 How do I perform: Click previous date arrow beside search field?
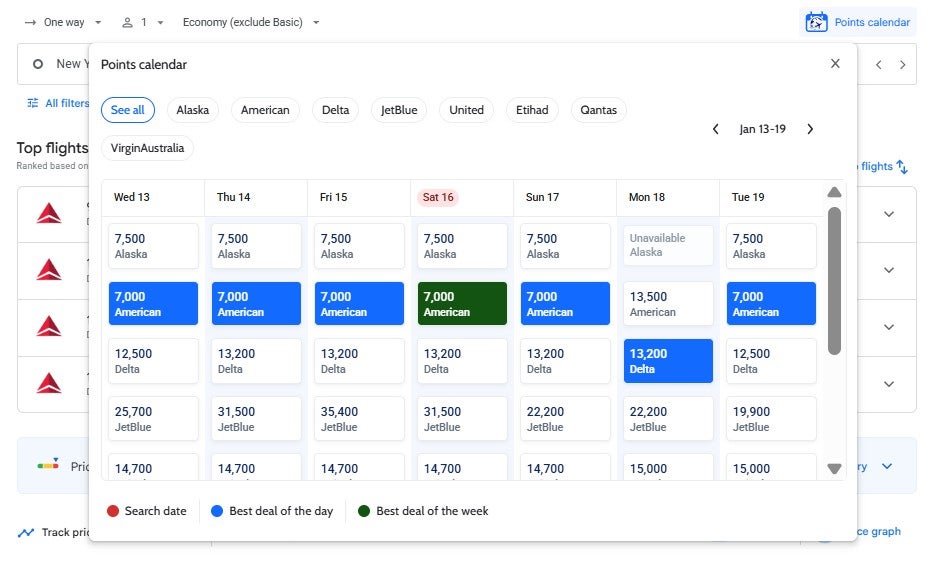878,65
